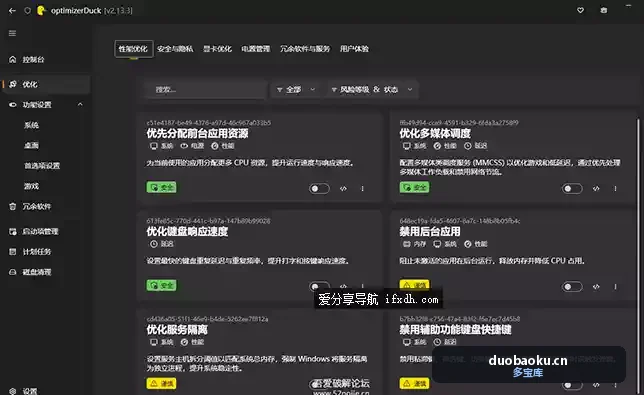Click the shield icon beside the duck logo
This screenshot has width=644, height=395.
point(28,11)
